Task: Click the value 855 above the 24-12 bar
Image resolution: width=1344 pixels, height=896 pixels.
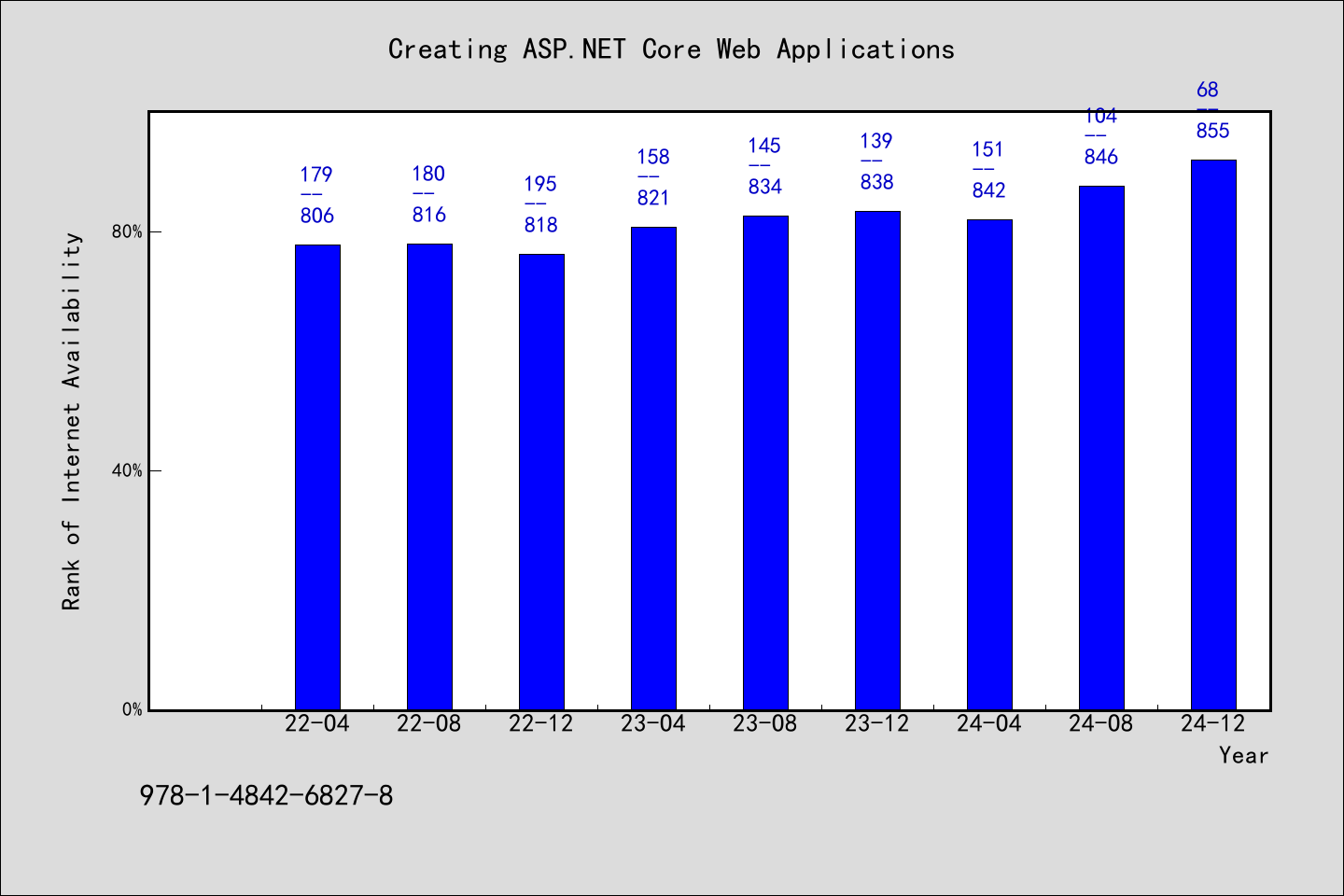Action: (1213, 131)
